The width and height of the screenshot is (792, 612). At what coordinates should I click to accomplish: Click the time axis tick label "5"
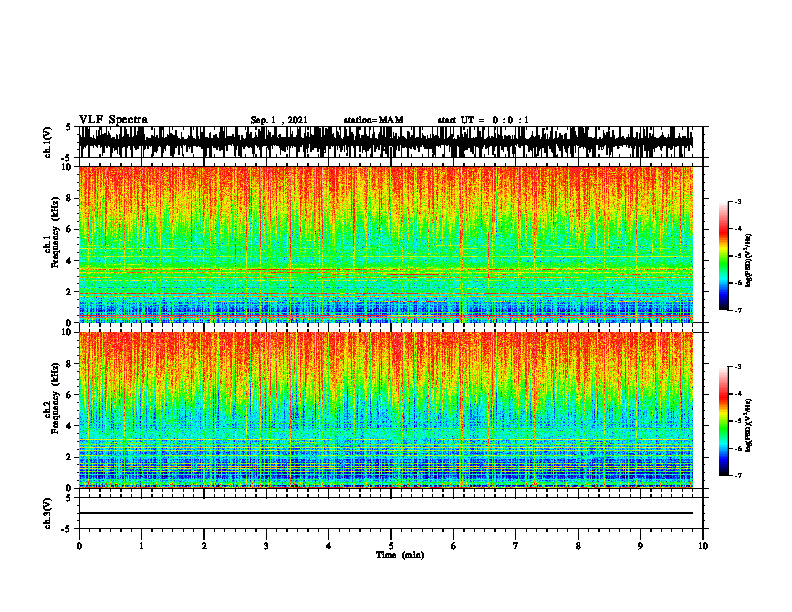point(391,546)
